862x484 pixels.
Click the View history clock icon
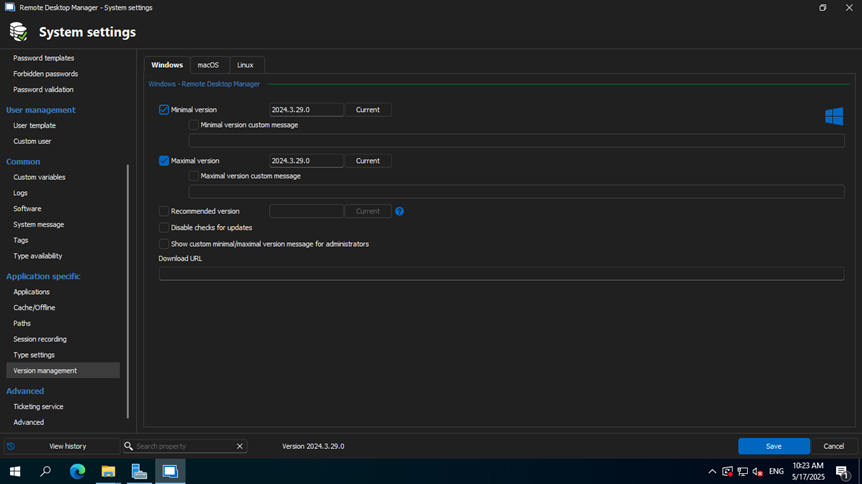pyautogui.click(x=11, y=446)
